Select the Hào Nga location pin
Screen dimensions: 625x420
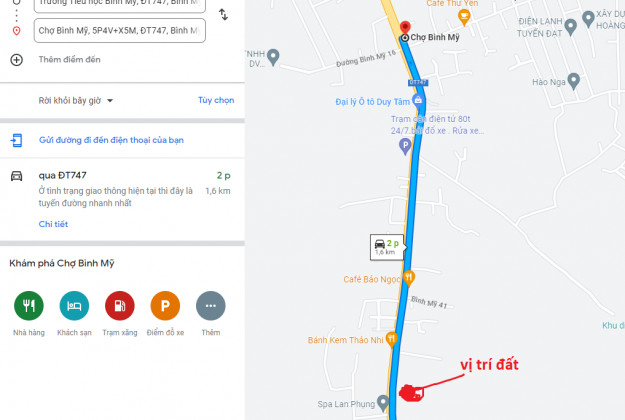(x=573, y=81)
